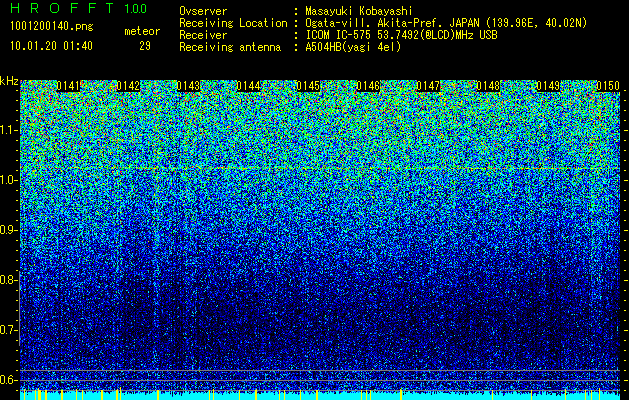Click the HROFFT 1.0.0 title text

tap(79, 8)
